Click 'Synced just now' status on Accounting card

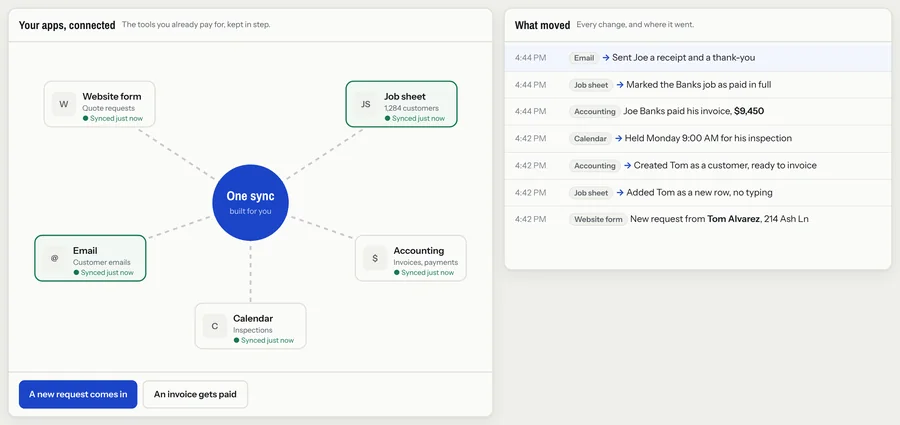point(424,272)
